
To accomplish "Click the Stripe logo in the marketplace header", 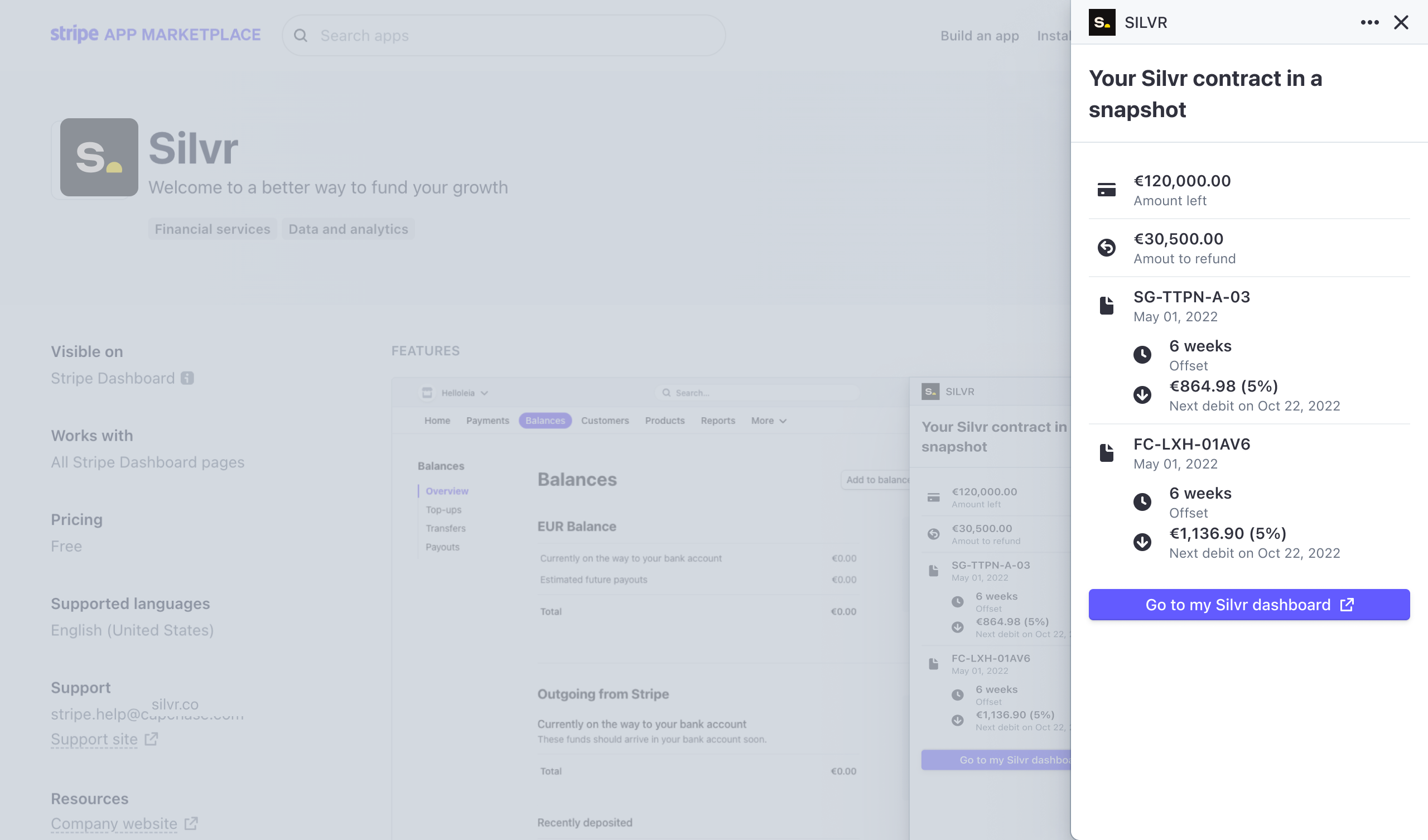I will coord(74,34).
